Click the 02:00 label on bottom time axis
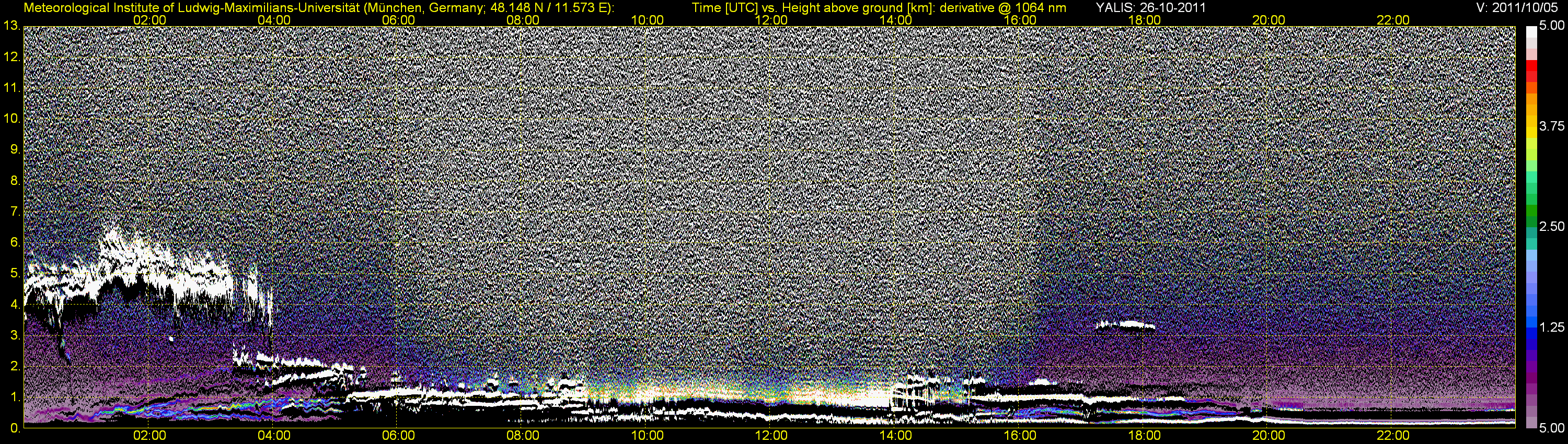 (x=149, y=436)
